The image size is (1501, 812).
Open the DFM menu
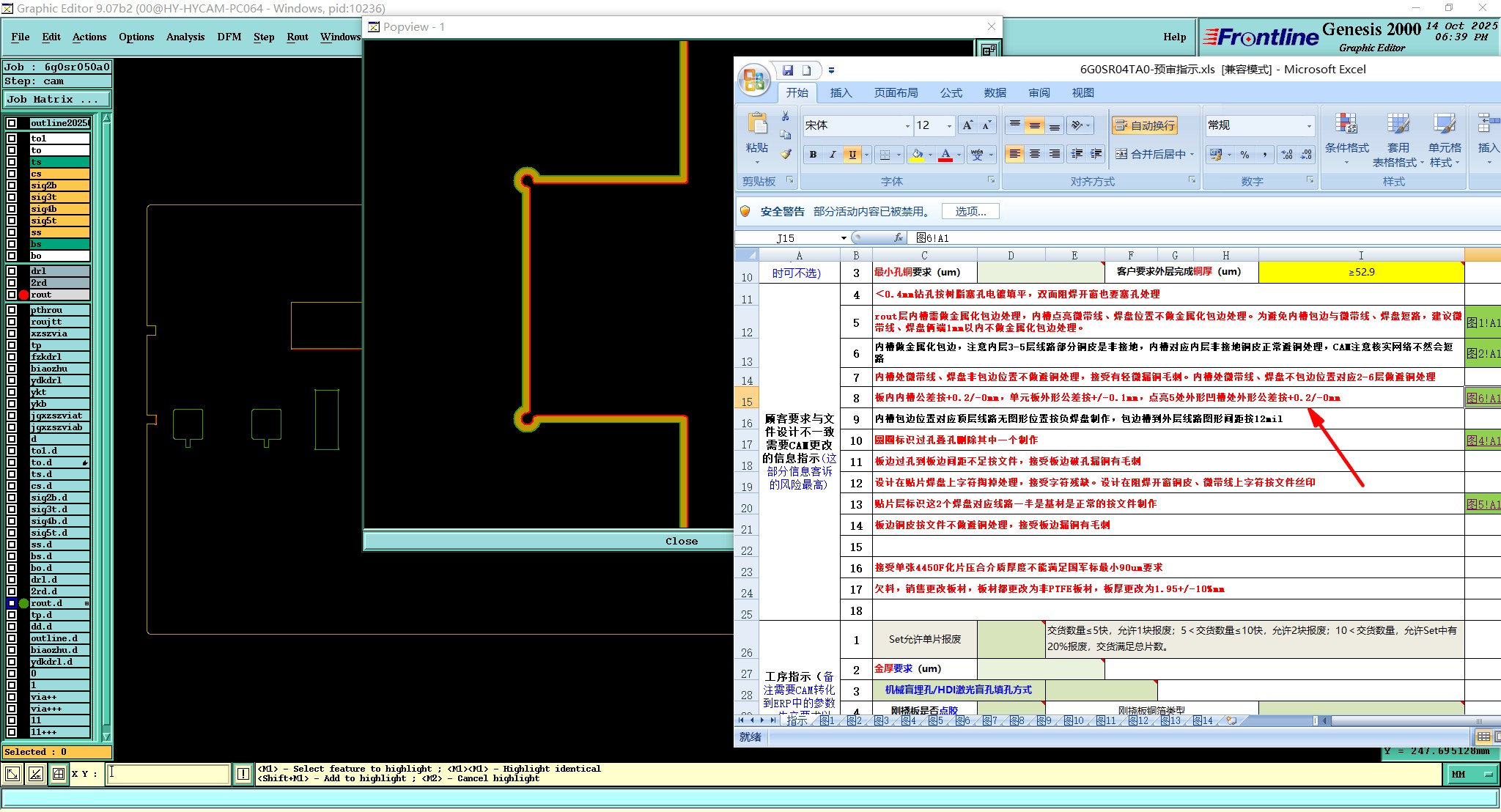coord(229,37)
